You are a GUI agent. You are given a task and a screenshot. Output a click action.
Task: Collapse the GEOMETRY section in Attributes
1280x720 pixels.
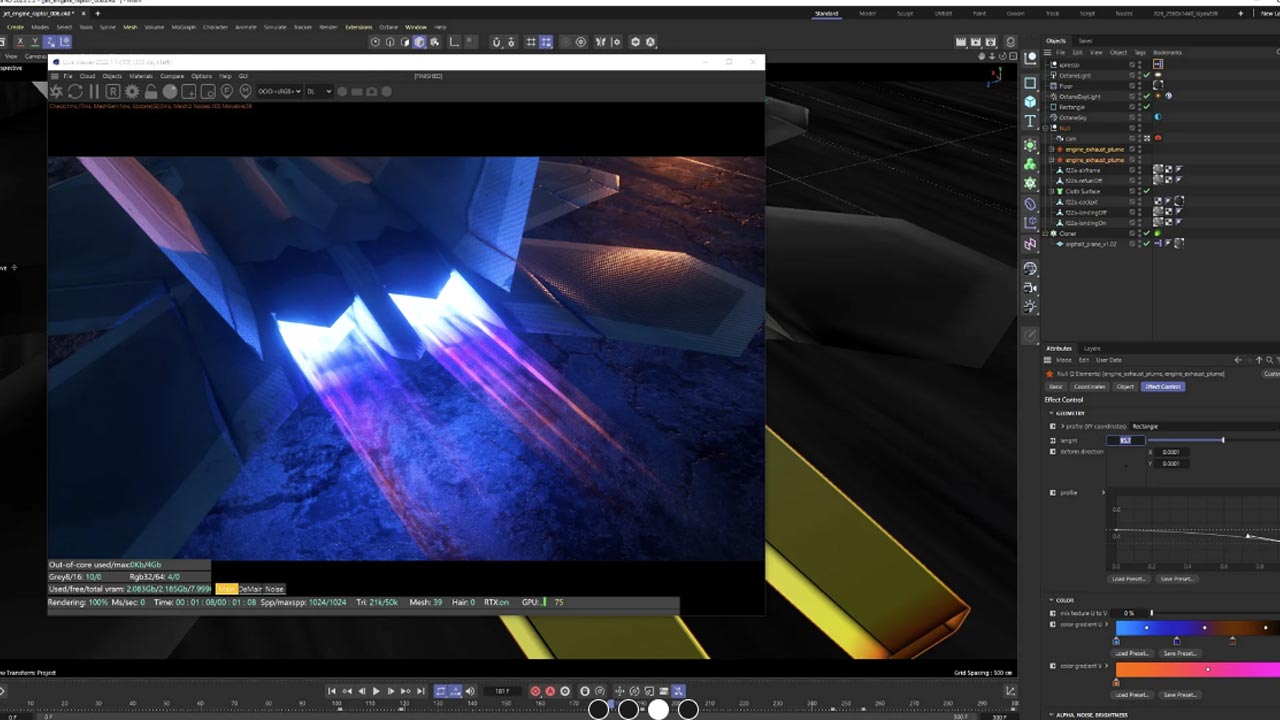tap(1052, 413)
